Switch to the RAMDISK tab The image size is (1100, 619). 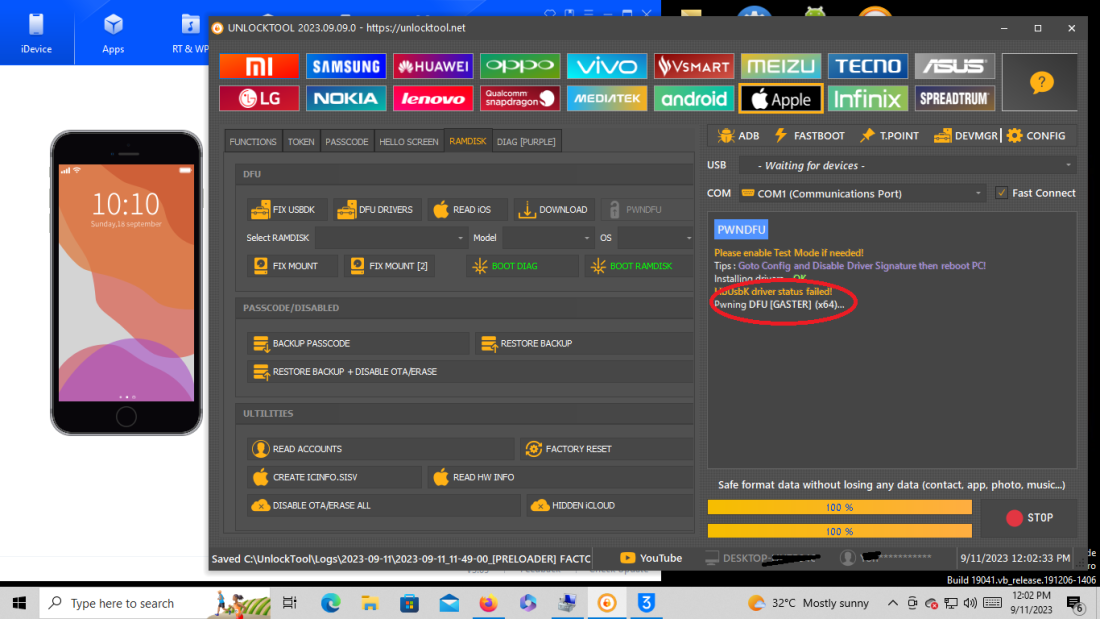pos(467,141)
